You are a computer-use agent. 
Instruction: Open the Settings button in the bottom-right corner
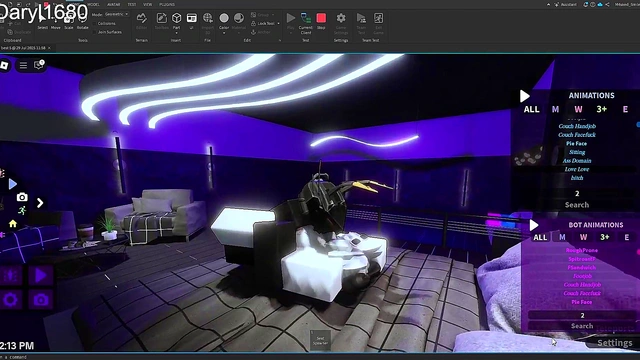615,343
